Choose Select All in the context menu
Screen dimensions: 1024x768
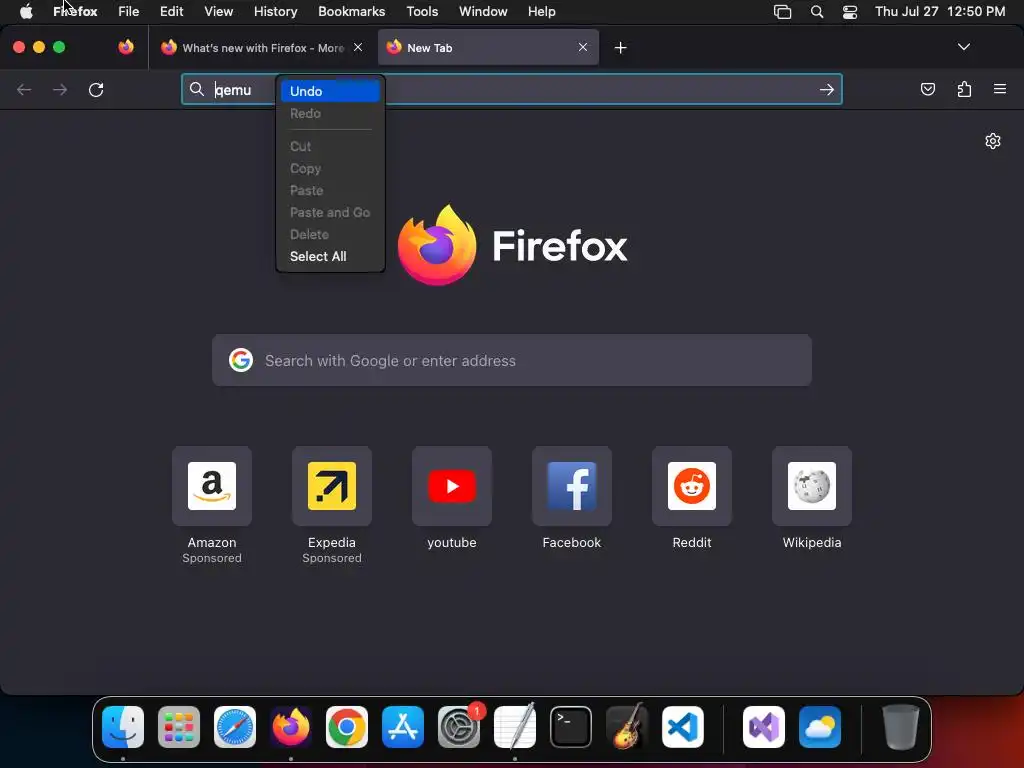point(330,257)
